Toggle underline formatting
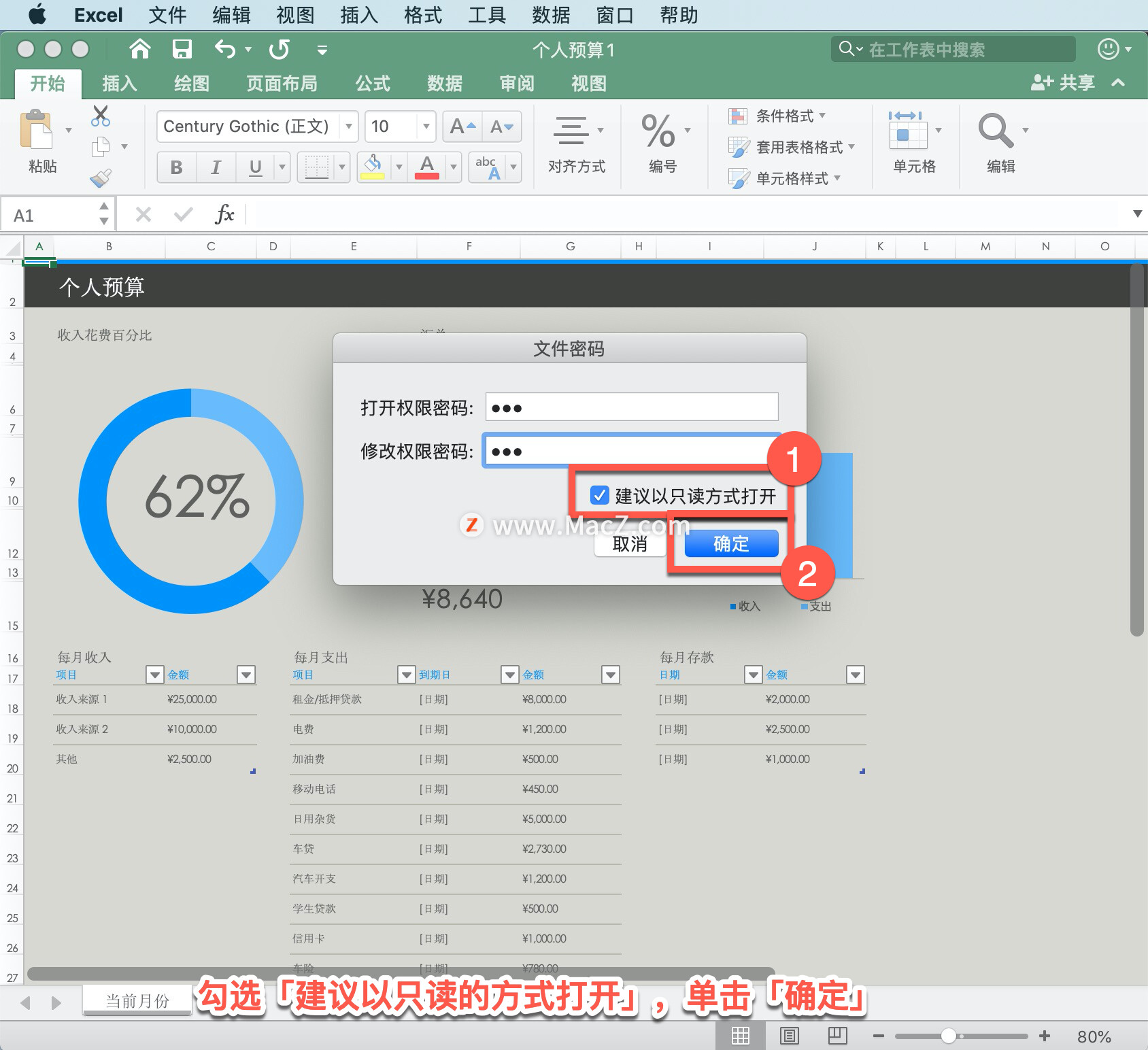The height and width of the screenshot is (1050, 1148). click(256, 167)
